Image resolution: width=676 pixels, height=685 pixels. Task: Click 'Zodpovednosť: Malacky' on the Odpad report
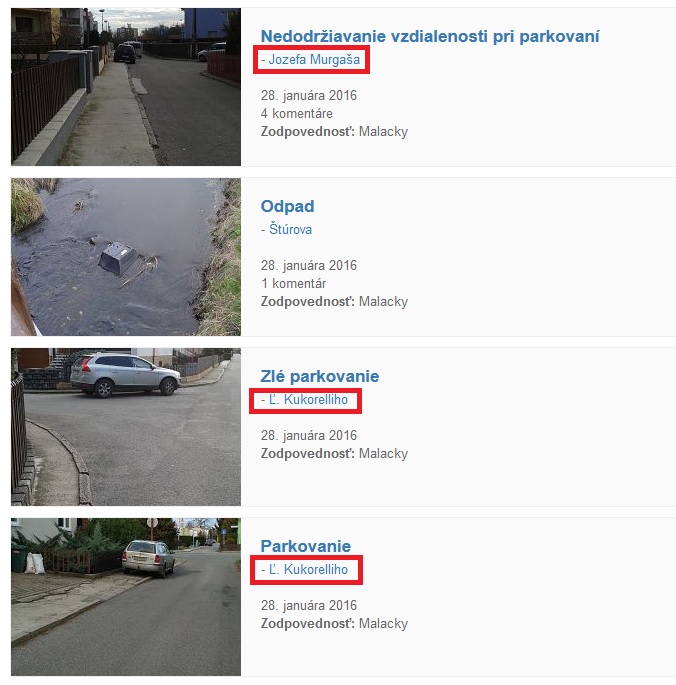(334, 302)
